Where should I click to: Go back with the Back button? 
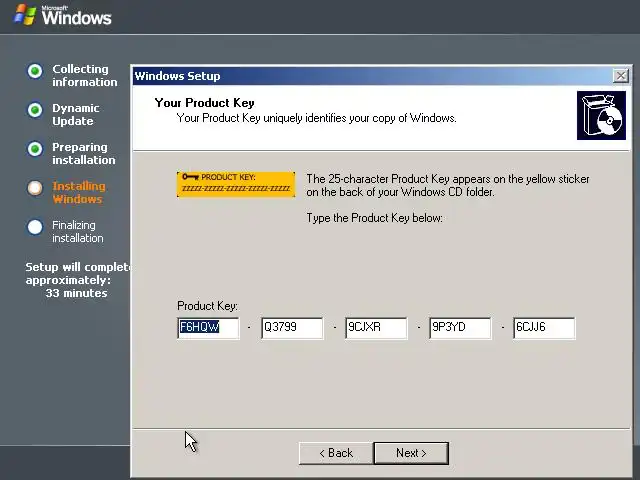[336, 453]
